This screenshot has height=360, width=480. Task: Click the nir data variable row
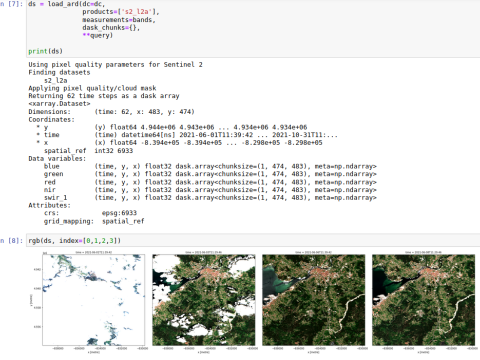click(x=210, y=190)
